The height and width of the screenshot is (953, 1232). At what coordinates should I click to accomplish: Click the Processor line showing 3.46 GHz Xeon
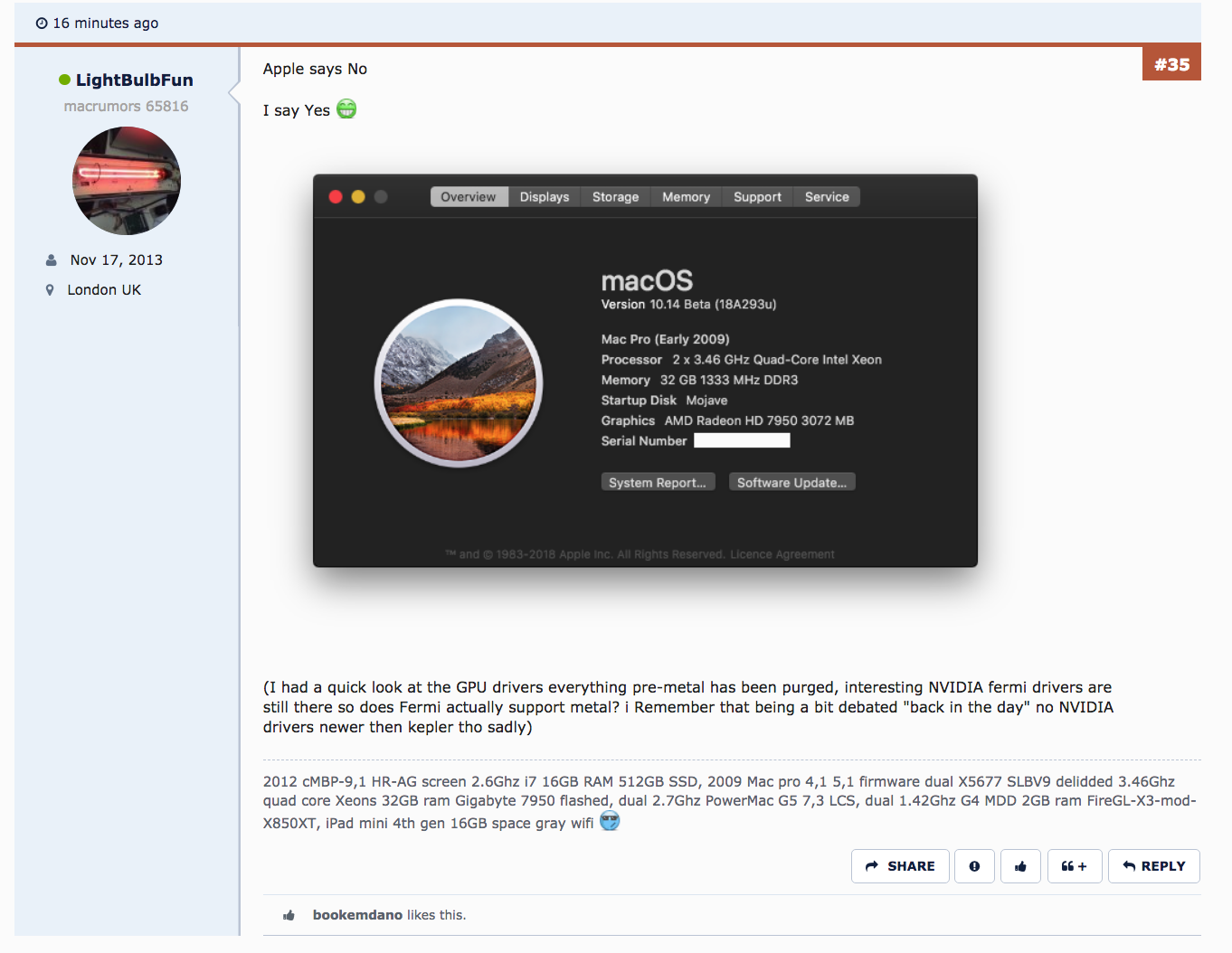tap(741, 360)
